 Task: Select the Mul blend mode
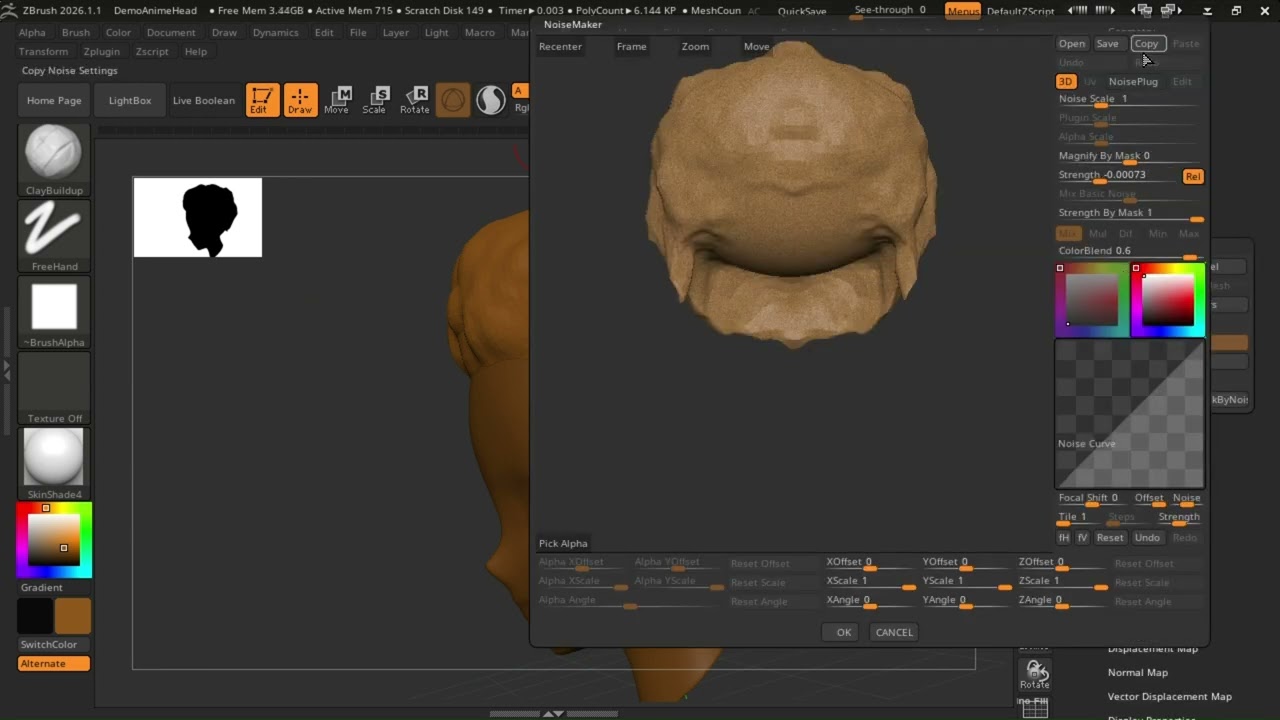pyautogui.click(x=1097, y=233)
